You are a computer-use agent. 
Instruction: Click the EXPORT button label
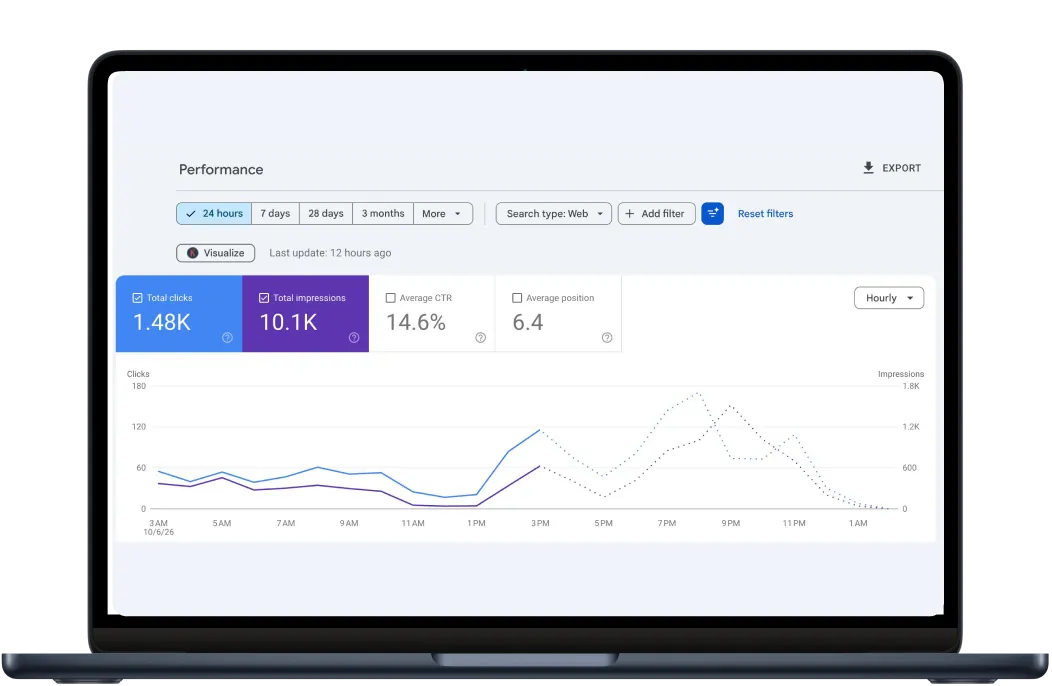tap(902, 168)
